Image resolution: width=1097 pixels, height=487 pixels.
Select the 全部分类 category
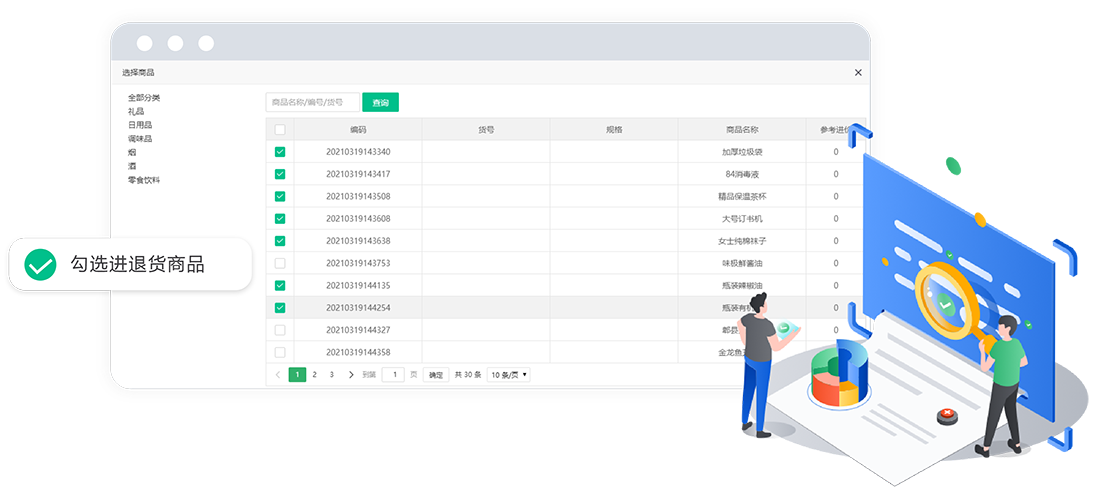pyautogui.click(x=144, y=98)
